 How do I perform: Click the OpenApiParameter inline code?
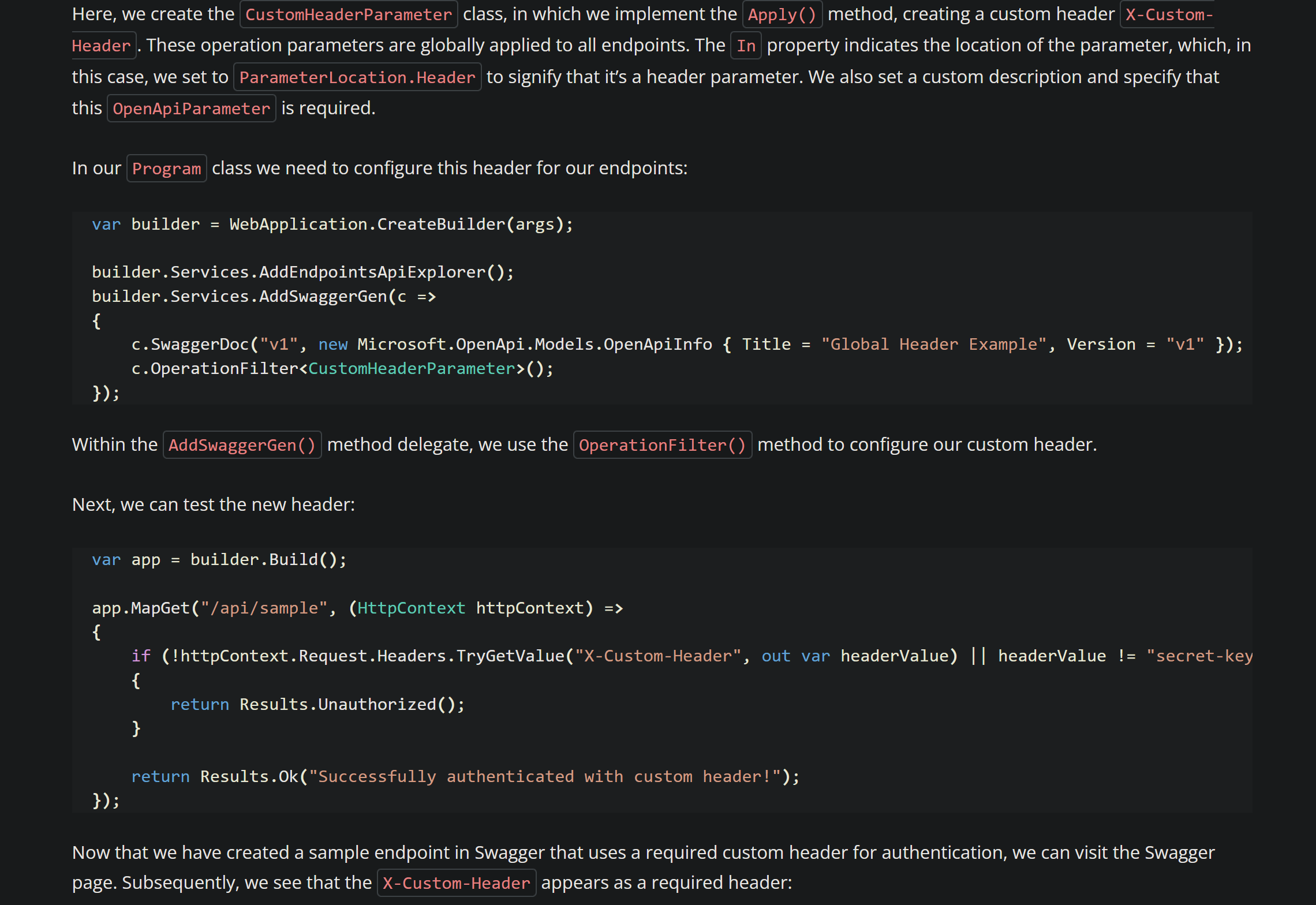click(192, 109)
